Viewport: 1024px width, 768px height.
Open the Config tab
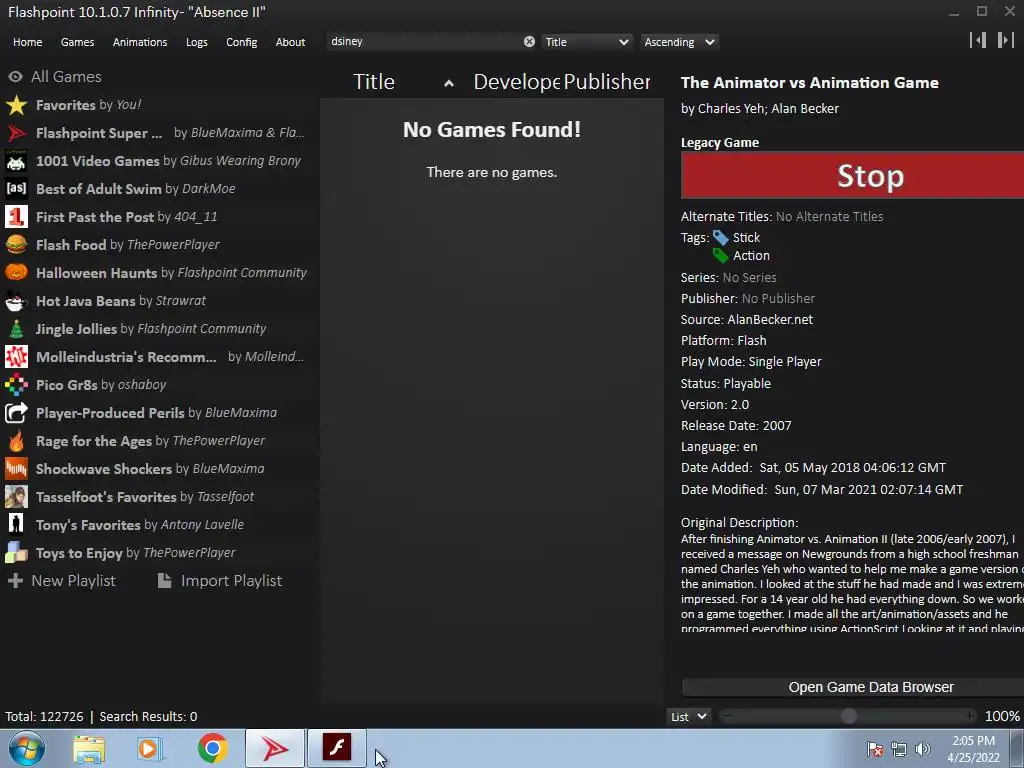[242, 42]
